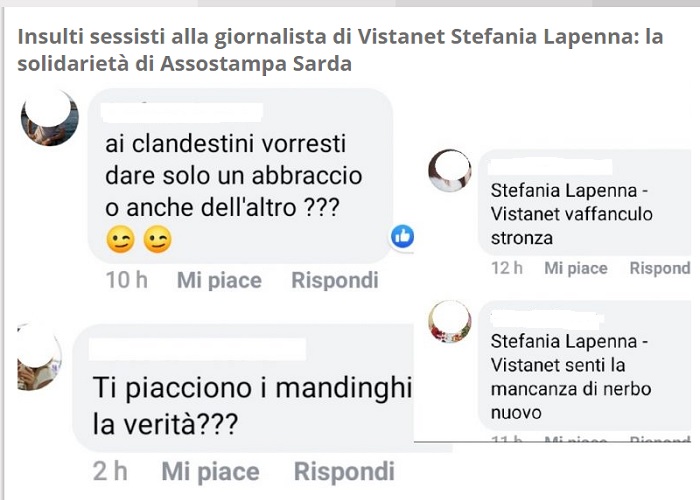Like the comment about clandestini
700x500 pixels.
tap(219, 280)
